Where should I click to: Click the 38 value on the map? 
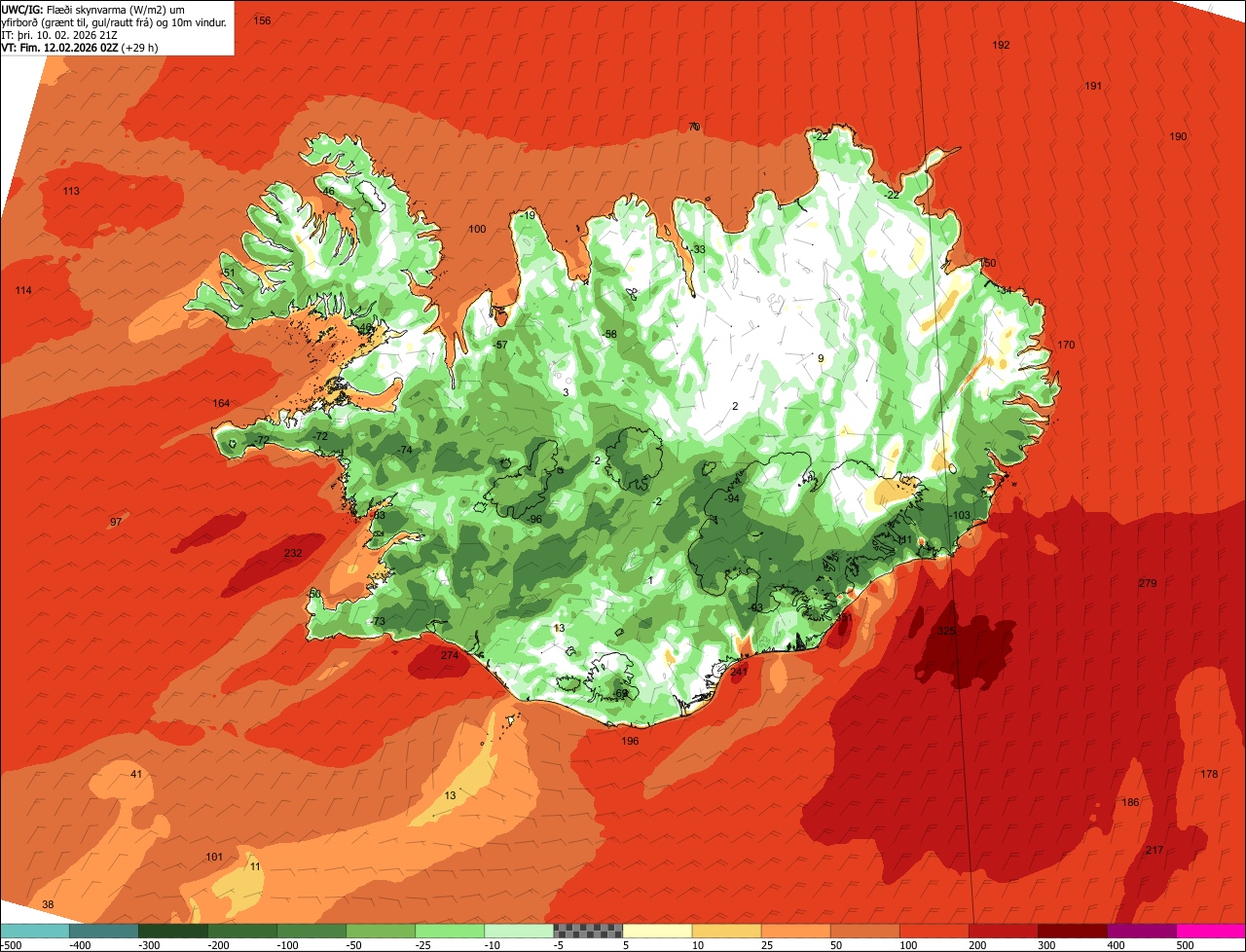[x=48, y=904]
